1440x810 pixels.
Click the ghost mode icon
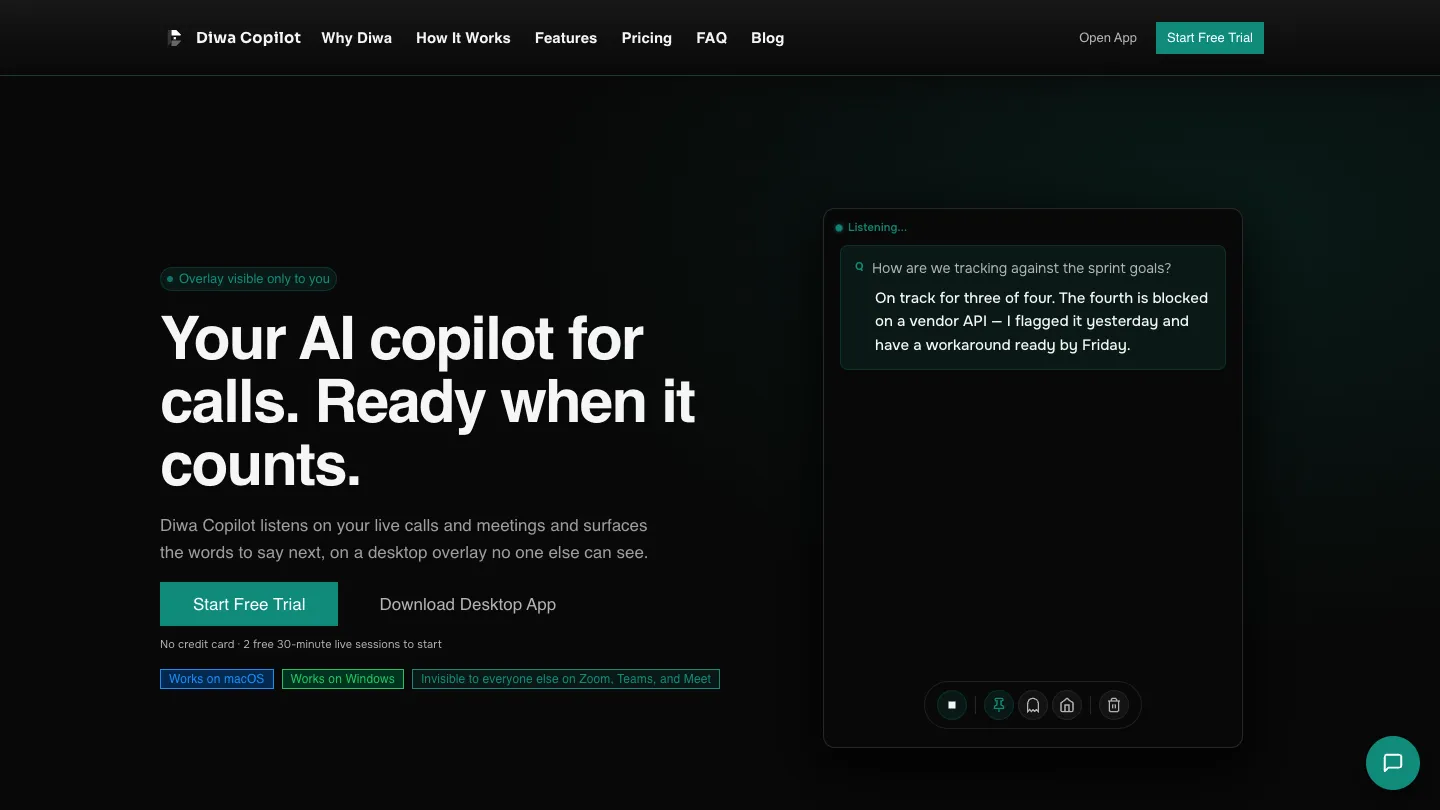1033,705
